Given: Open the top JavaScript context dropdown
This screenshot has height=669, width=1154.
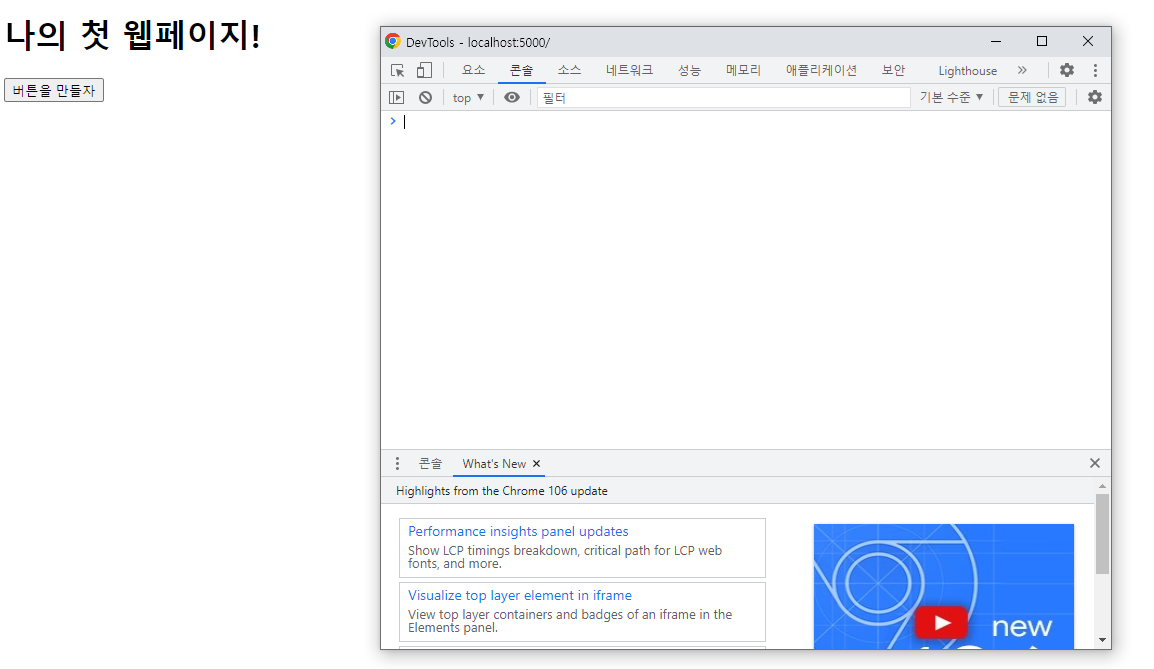Looking at the screenshot, I should tap(468, 97).
